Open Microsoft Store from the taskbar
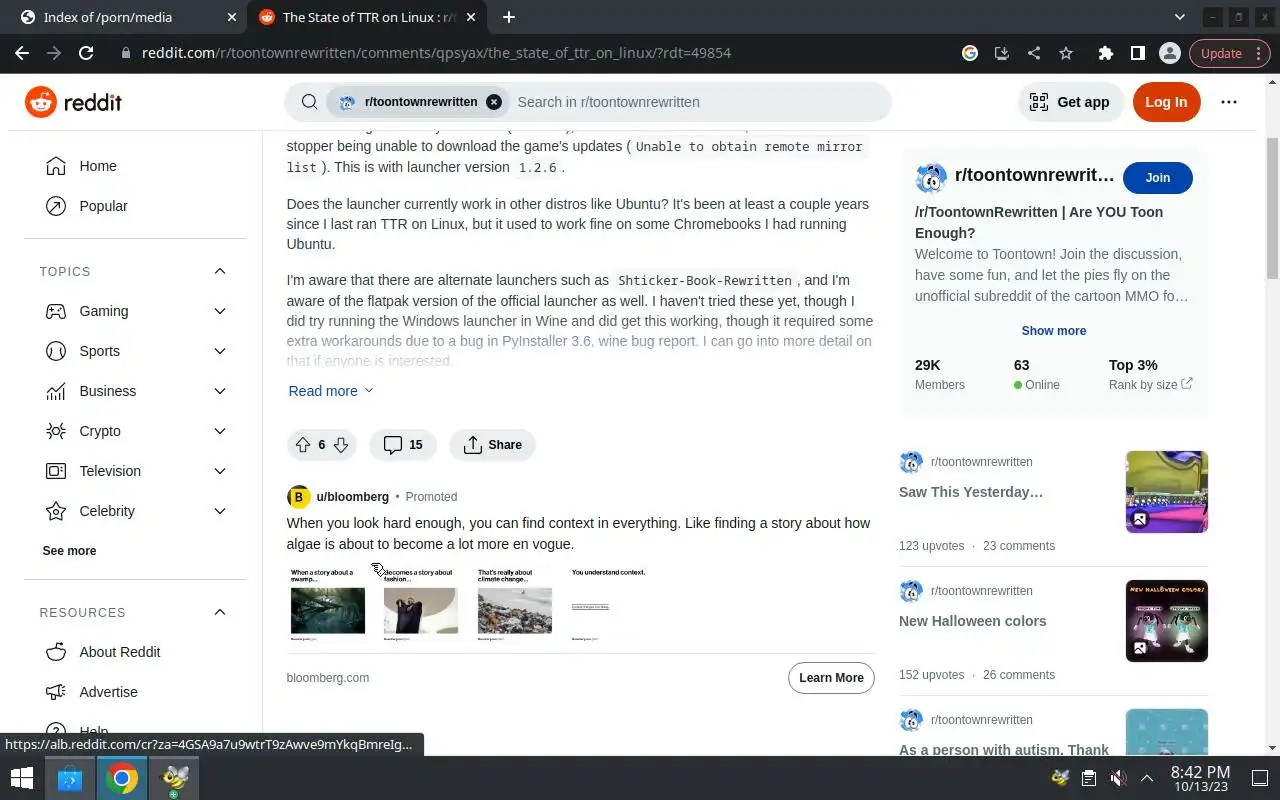Screen dimensions: 1280x800 point(70,777)
